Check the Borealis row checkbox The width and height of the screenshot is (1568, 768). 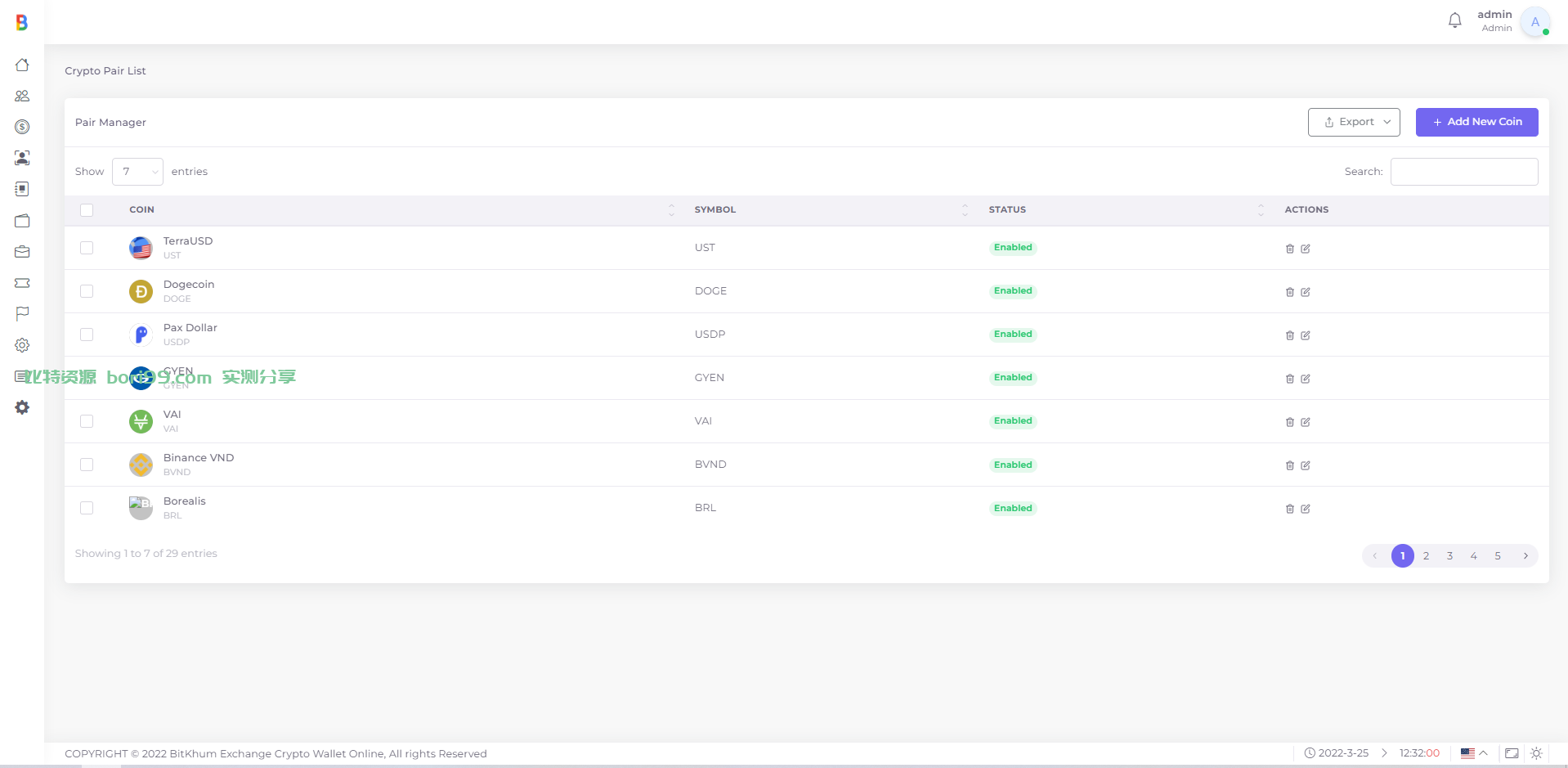pos(87,508)
